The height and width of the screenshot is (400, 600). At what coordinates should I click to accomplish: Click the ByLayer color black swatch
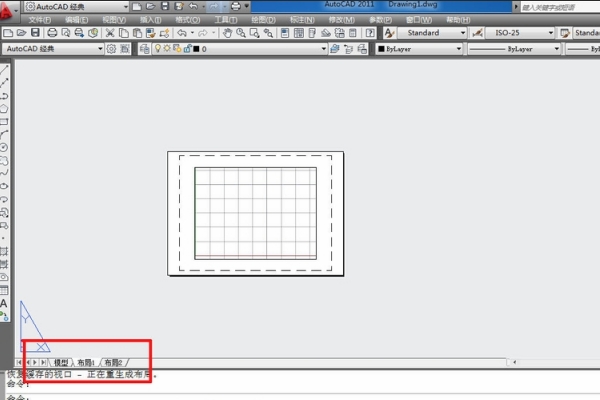381,49
